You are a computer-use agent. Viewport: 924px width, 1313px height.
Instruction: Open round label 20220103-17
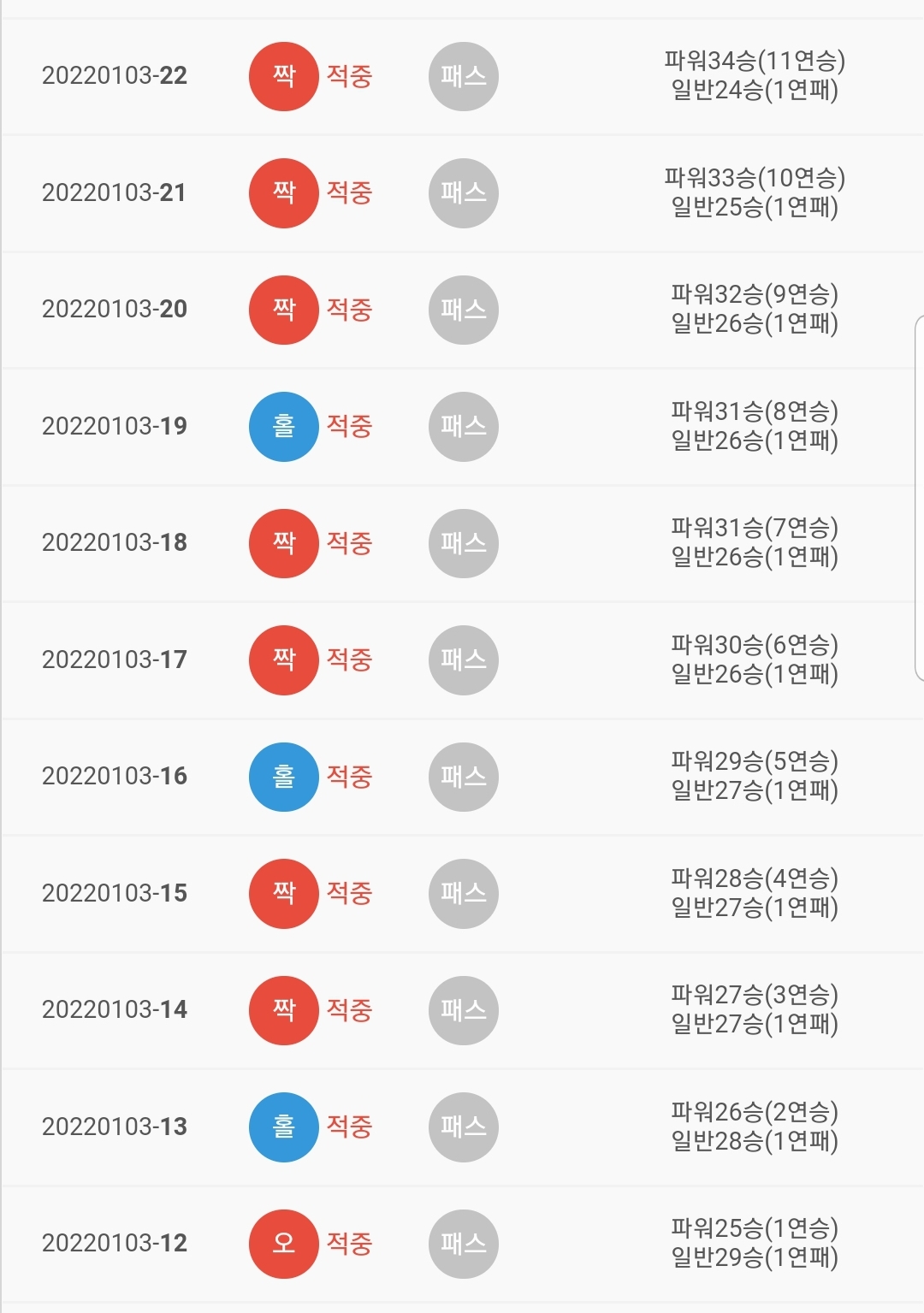point(115,660)
